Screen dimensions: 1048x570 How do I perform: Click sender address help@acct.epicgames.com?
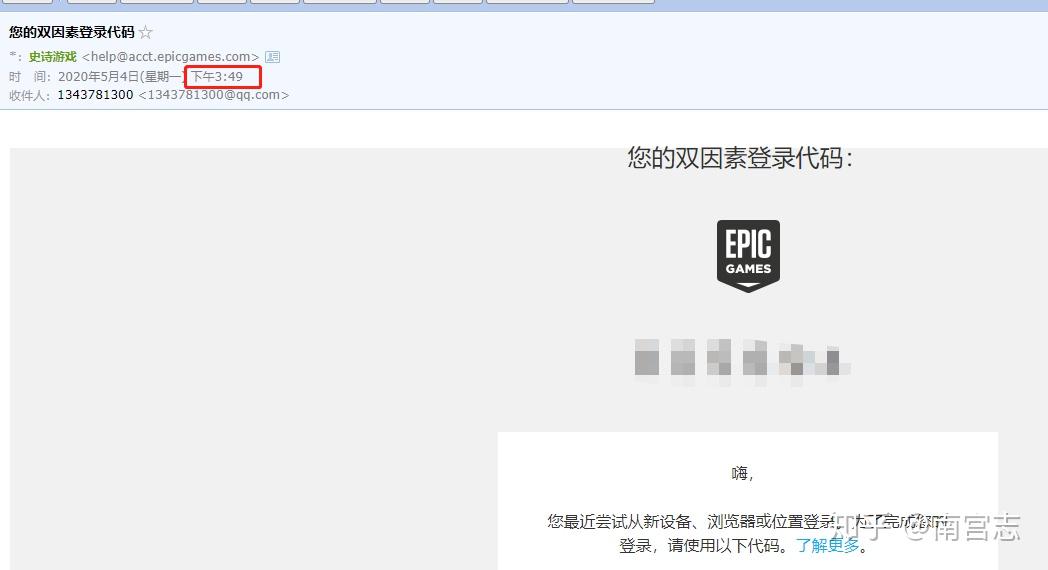(170, 57)
